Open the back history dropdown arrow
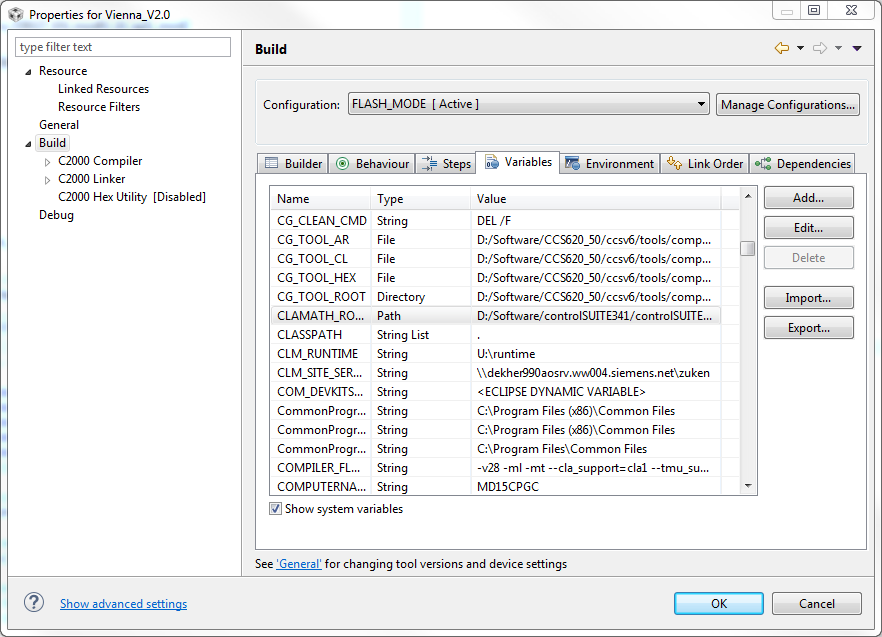This screenshot has width=882, height=637. coord(800,48)
